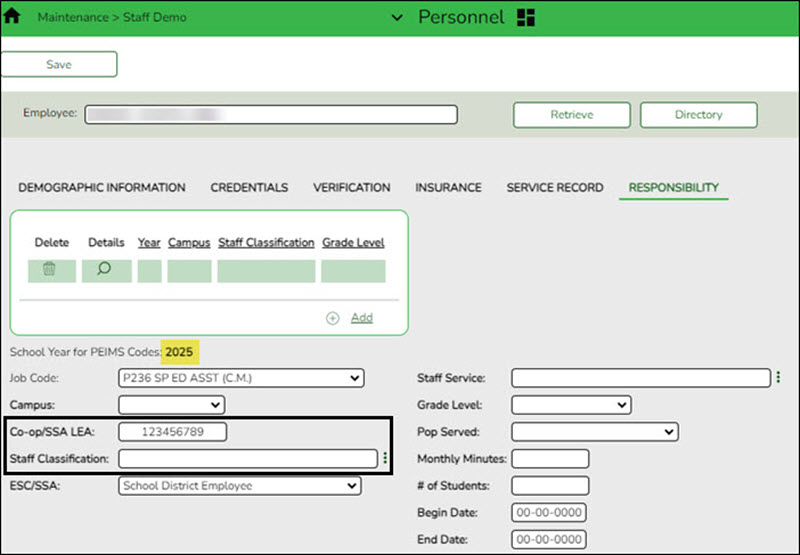
Task: Click the Save button
Action: (59, 64)
